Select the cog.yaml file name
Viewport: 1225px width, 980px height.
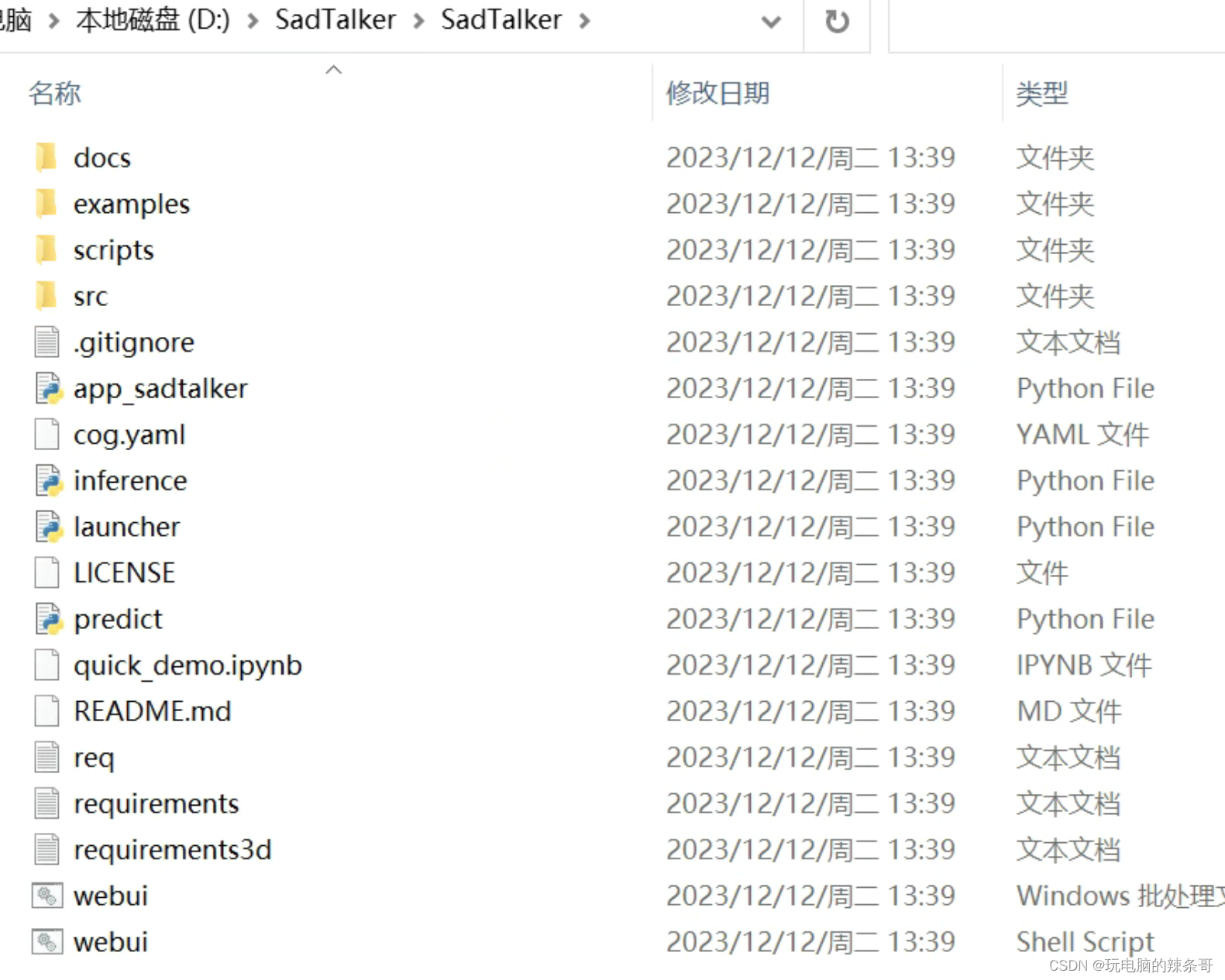coord(129,435)
